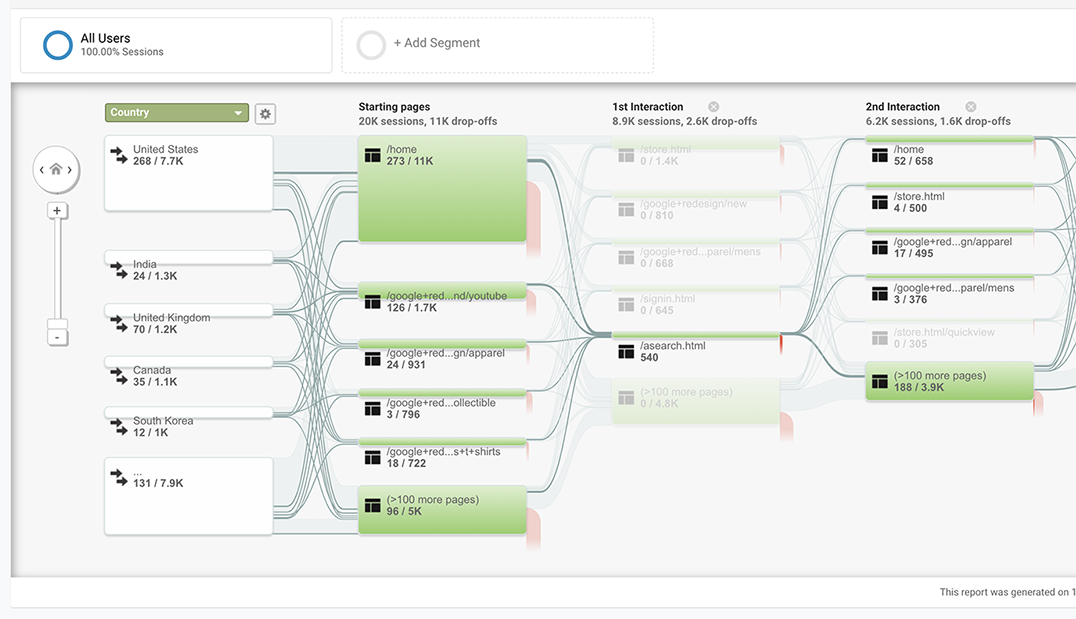Expand 2nd interaction (>100 more pages) 188 / 3.9K
This screenshot has height=619, width=1076.
coord(950,381)
